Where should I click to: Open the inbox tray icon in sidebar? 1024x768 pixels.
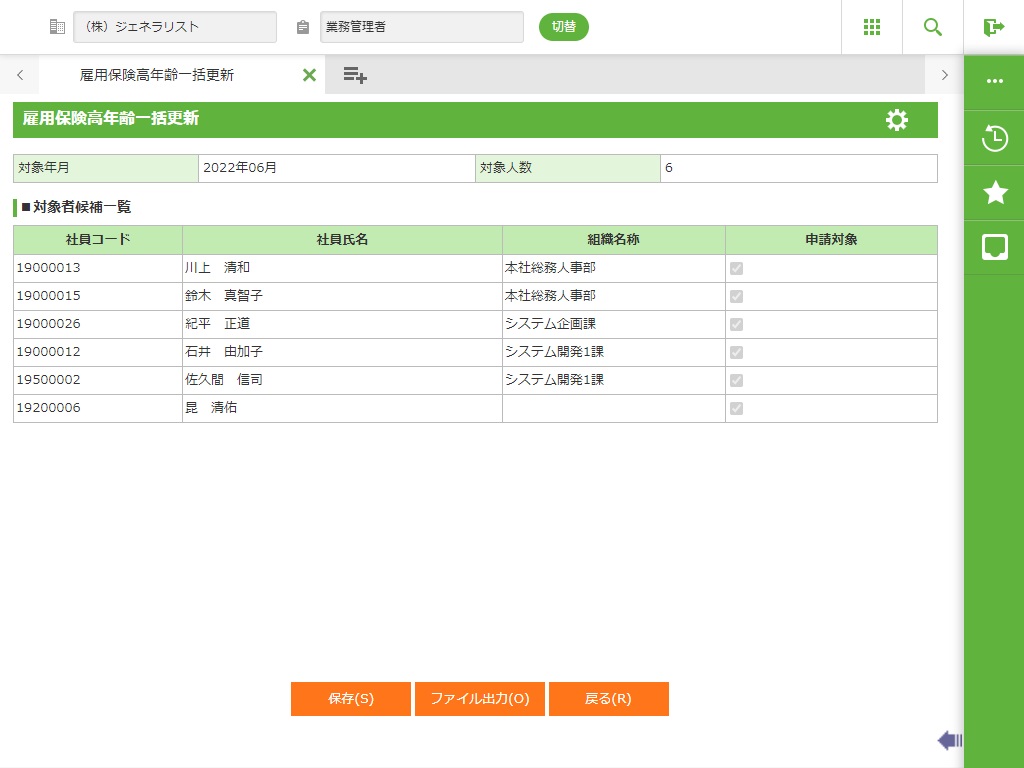click(994, 247)
